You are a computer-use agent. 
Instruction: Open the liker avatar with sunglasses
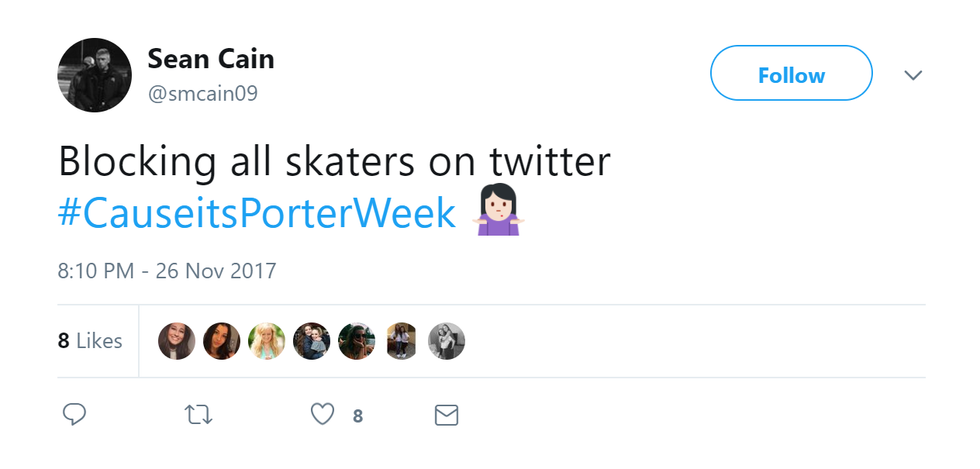point(356,341)
